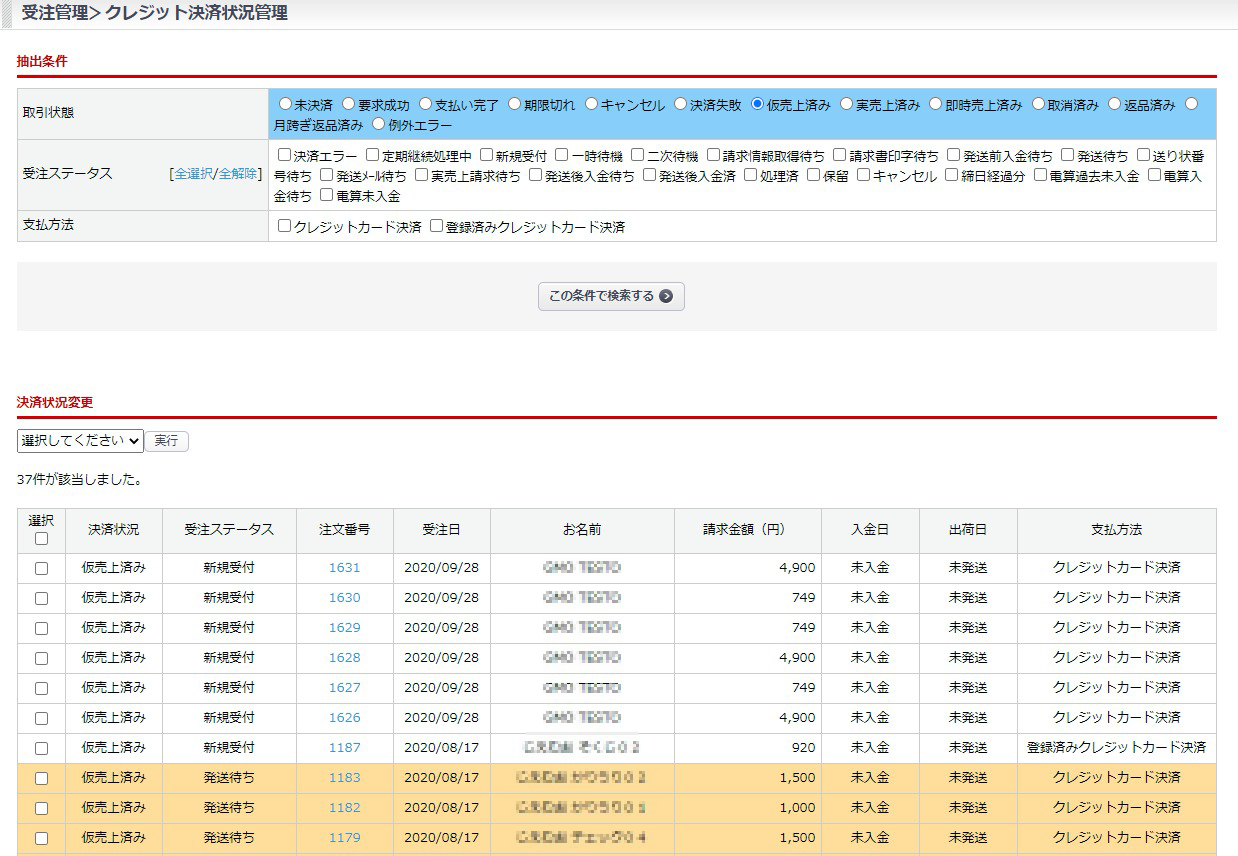
Task: Open the 選択してください settlement status dropdown
Action: (80, 441)
